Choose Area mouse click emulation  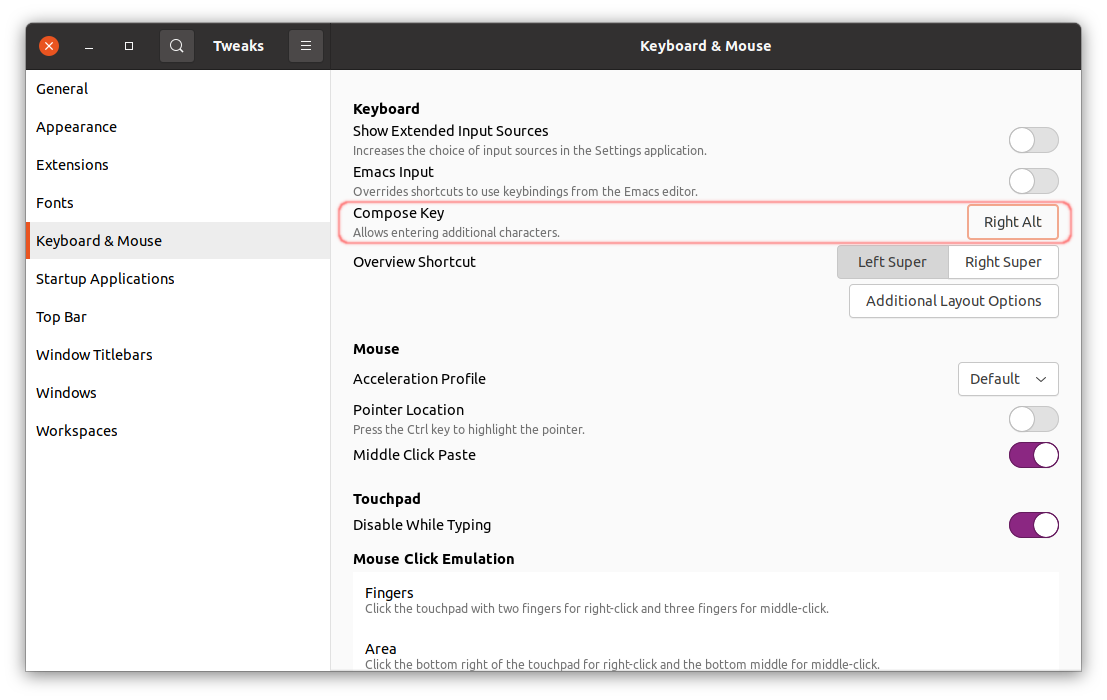pos(706,656)
